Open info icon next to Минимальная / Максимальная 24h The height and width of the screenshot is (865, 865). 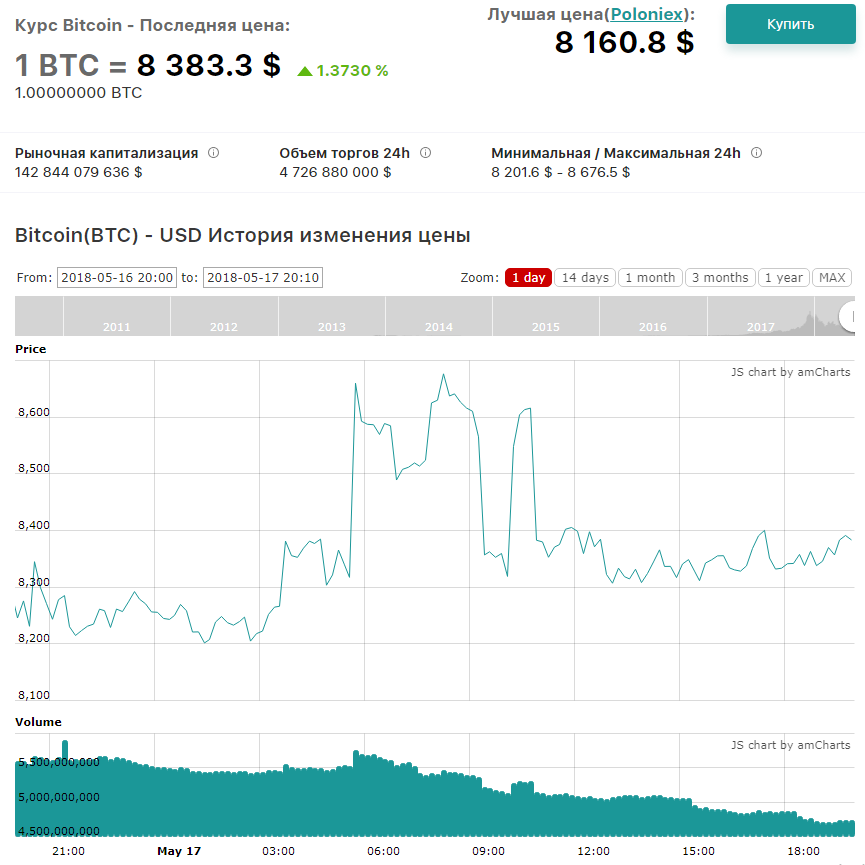pos(756,153)
